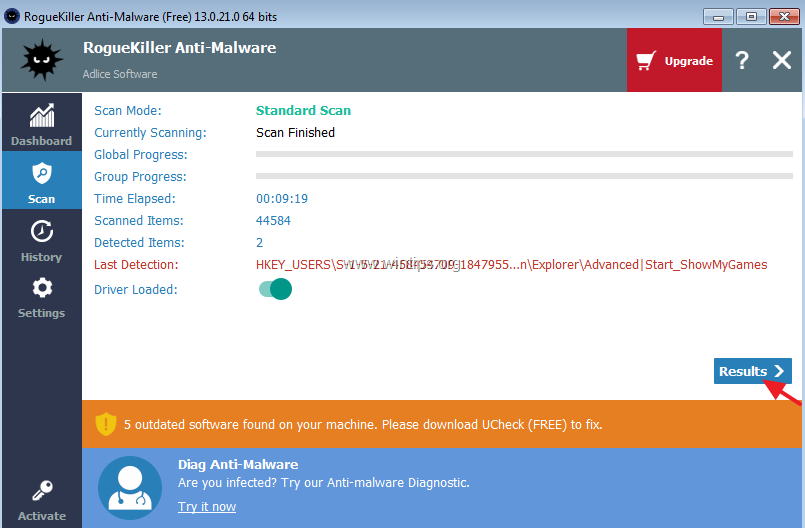Click the warning shield icon in banner
Viewport: 805px width, 528px height.
(x=106, y=424)
